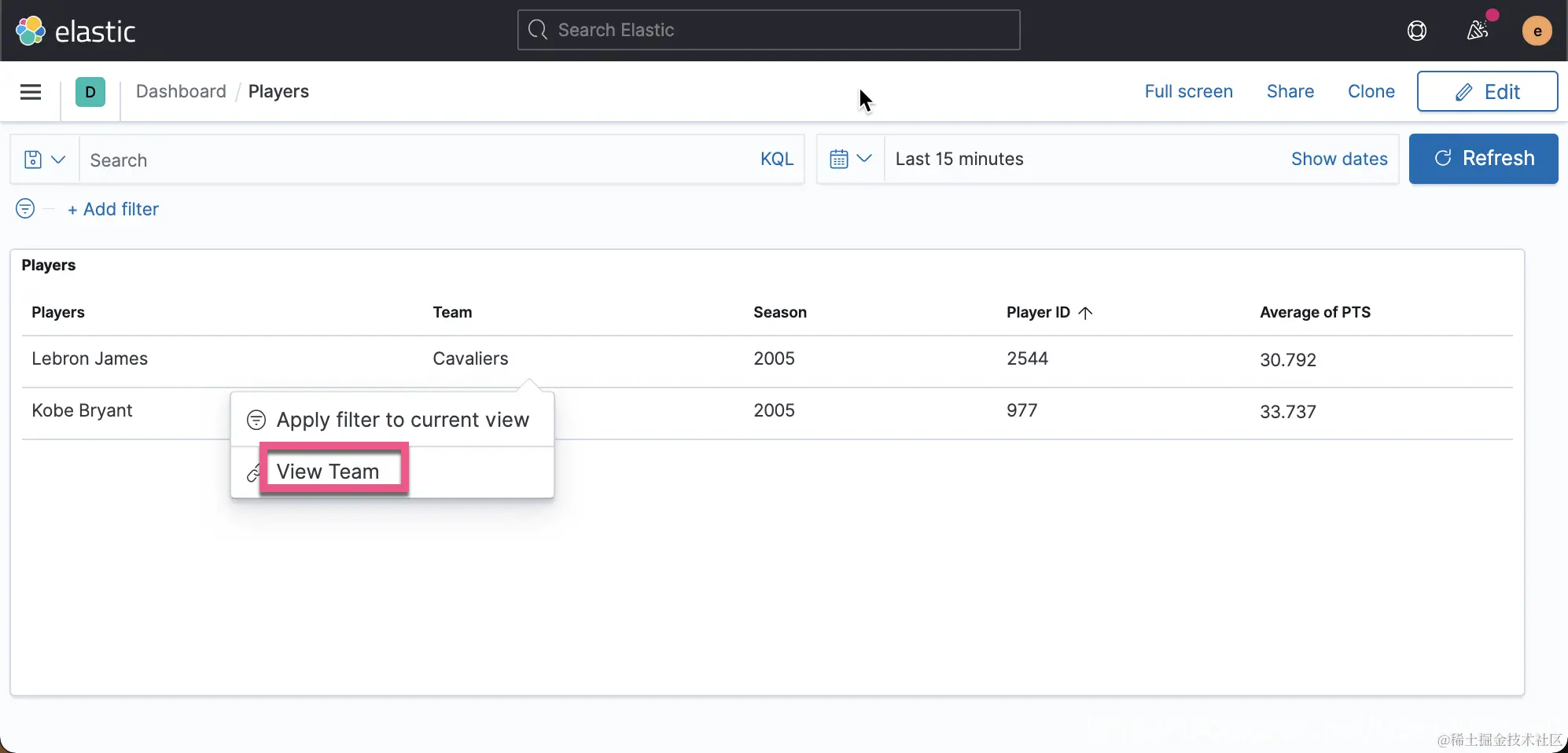Screen dimensions: 1568x753
Task: Open the saved query menu
Action: coord(45,160)
